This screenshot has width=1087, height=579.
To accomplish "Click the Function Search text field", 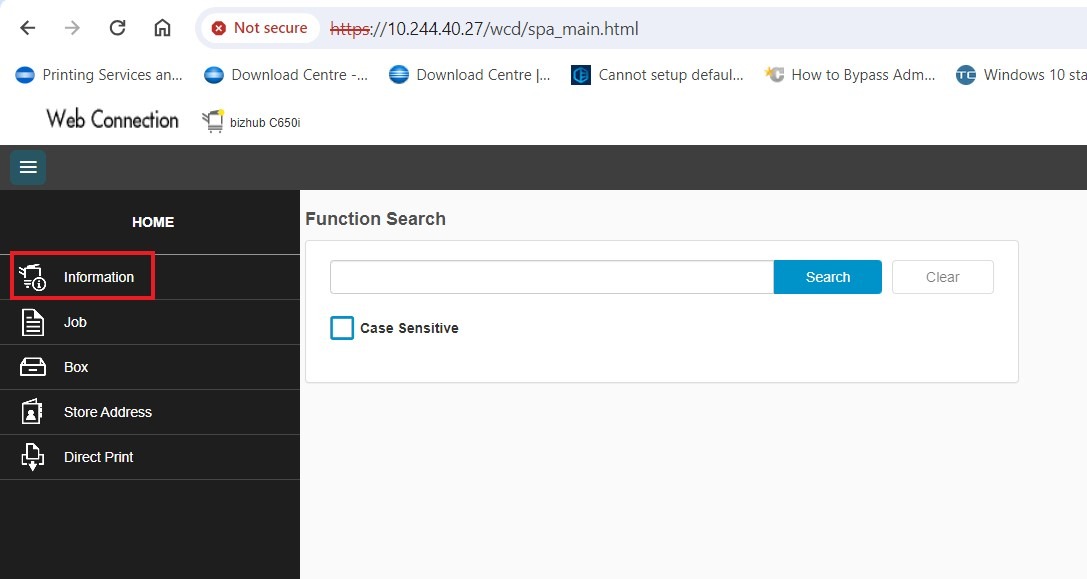I will (551, 277).
